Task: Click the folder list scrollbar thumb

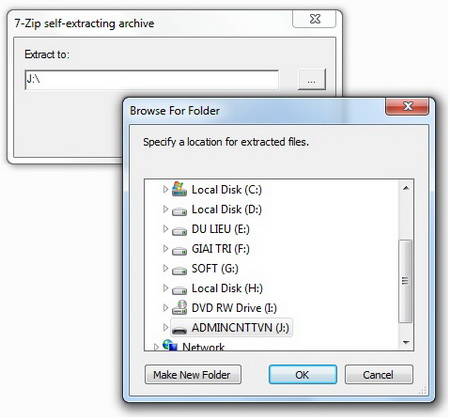Action: coord(405,281)
